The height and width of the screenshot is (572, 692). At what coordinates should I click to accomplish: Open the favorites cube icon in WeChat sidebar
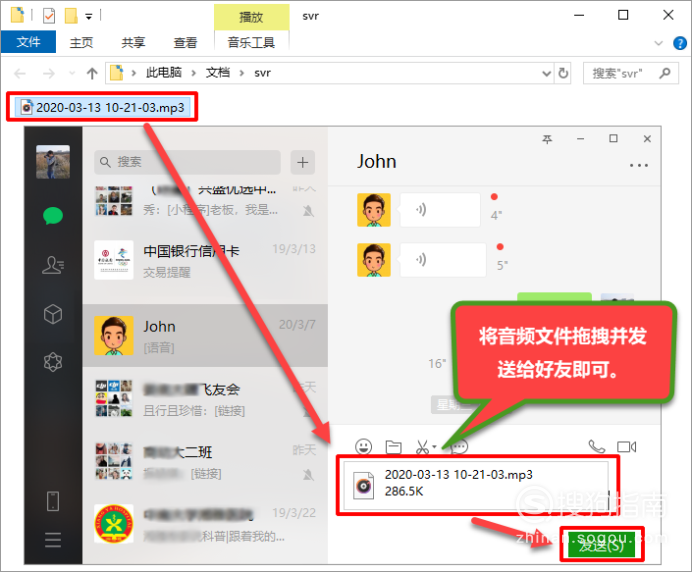click(x=53, y=314)
